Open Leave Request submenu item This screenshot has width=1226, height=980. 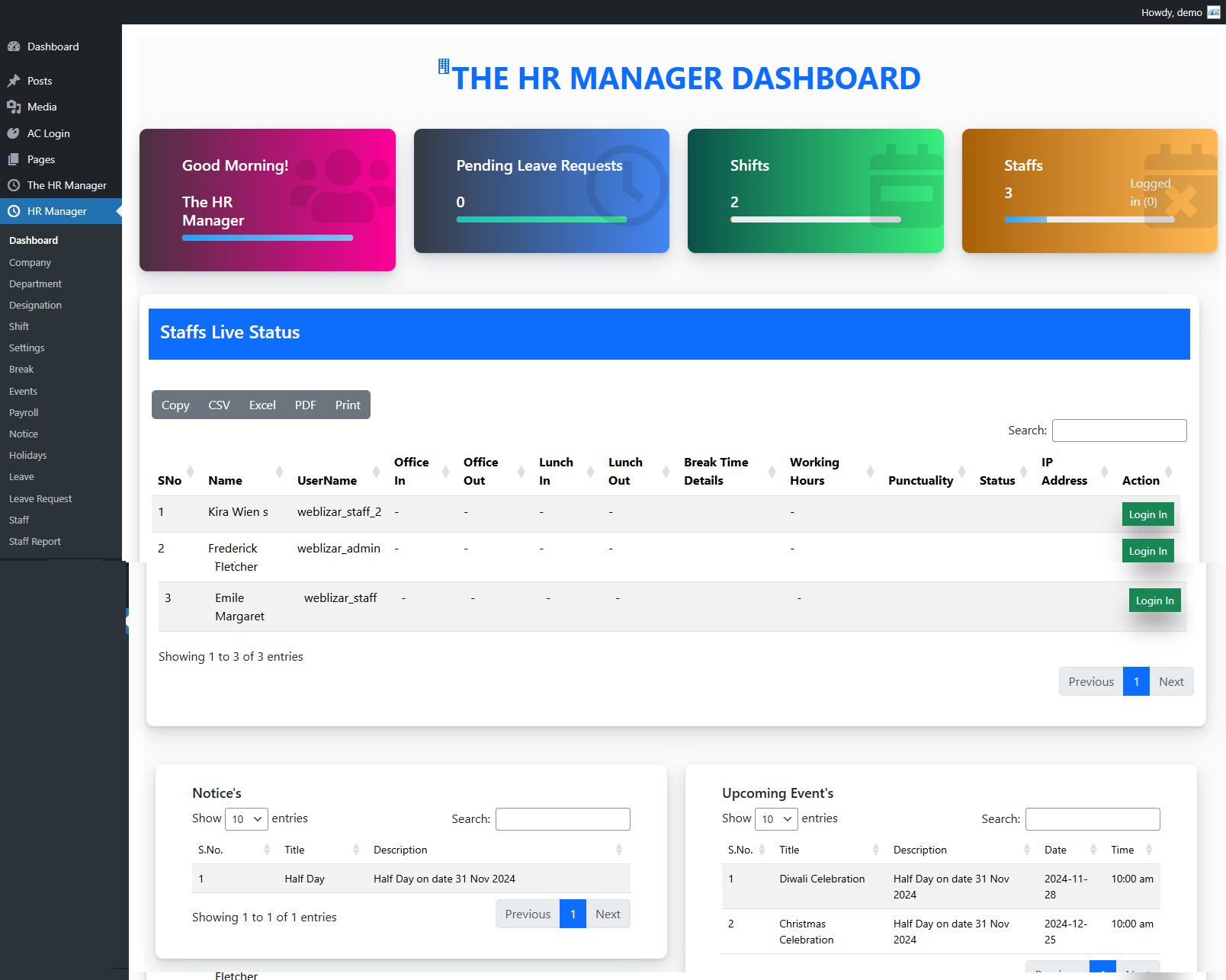pyautogui.click(x=40, y=498)
